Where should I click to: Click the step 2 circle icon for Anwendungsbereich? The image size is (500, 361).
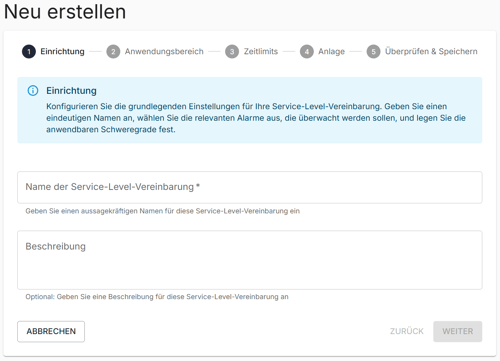(113, 52)
